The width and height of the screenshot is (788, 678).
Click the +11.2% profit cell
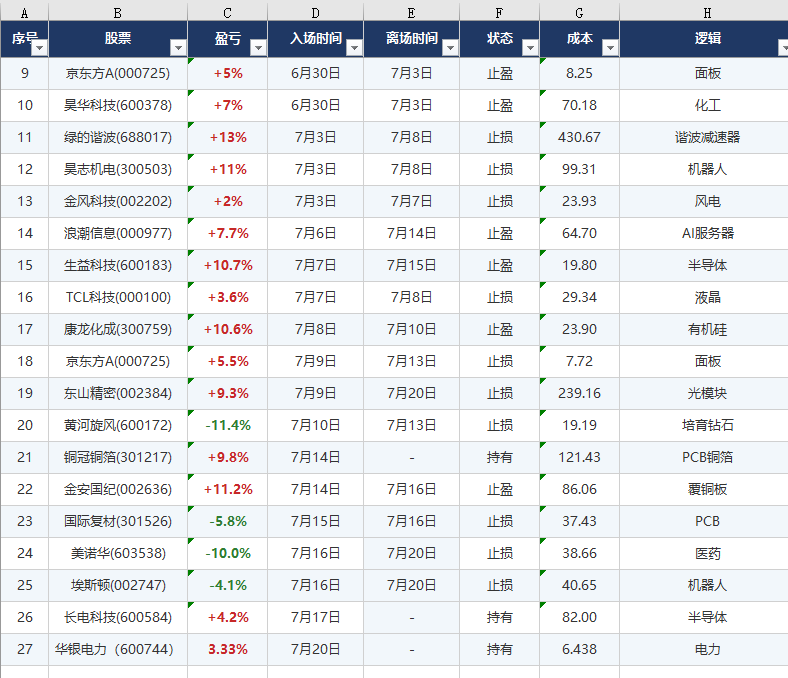[228, 489]
